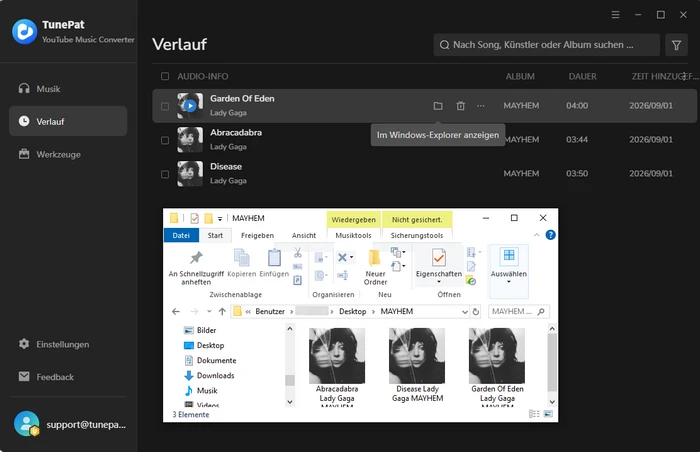Open Musik in TunePat sidebar
The image size is (700, 452).
(x=68, y=88)
